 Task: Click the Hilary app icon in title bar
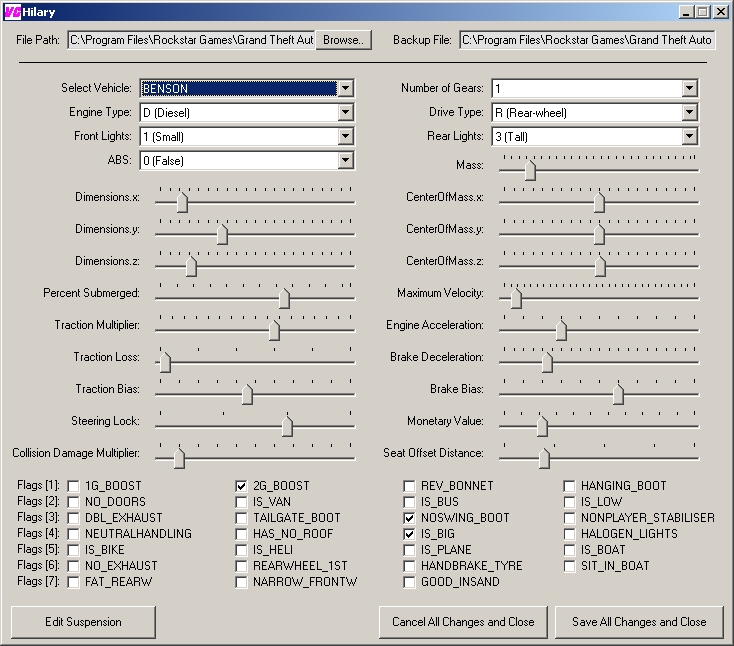[12, 12]
